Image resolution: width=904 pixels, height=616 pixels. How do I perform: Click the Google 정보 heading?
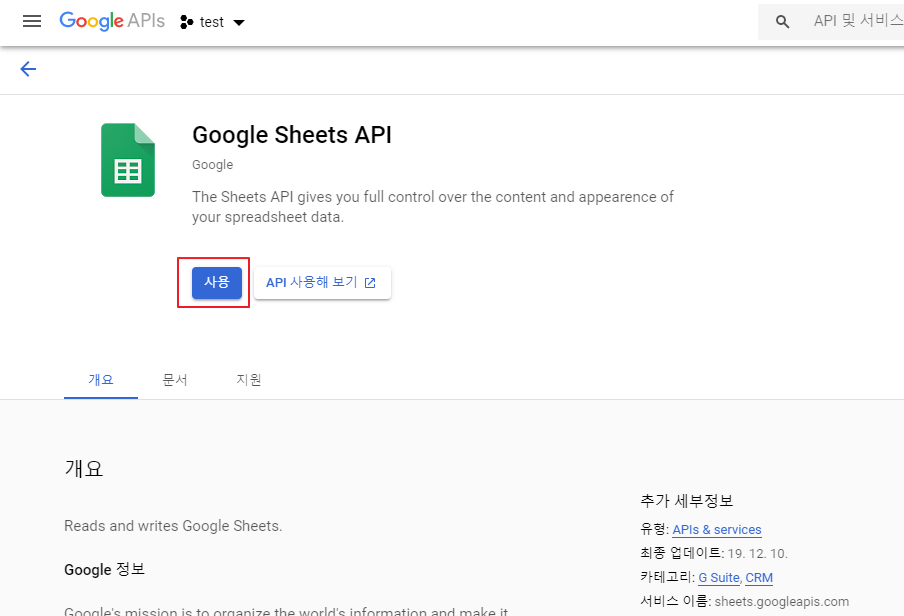(x=104, y=569)
